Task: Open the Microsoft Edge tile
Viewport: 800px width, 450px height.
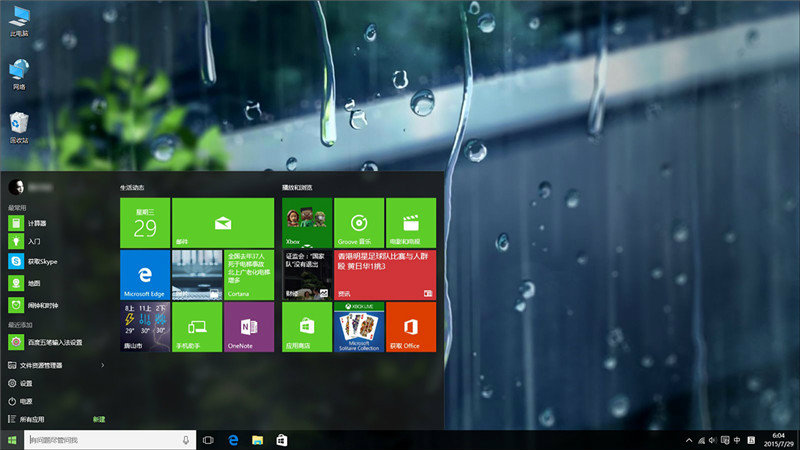Action: 145,275
